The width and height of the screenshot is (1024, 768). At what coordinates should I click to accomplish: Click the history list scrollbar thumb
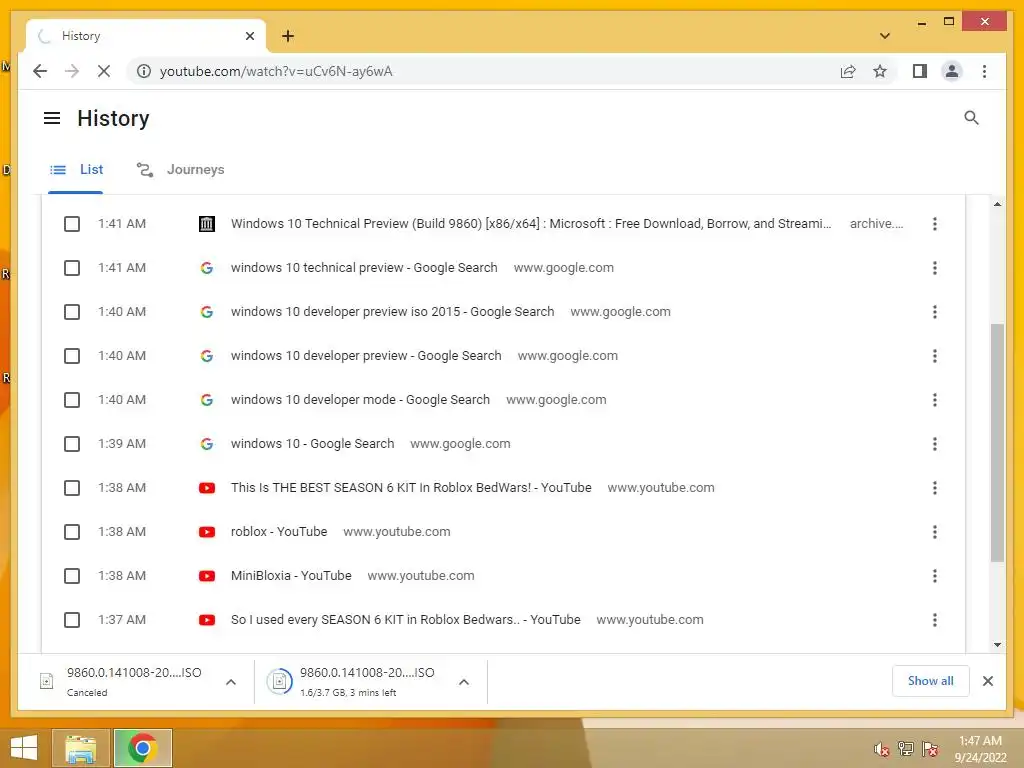pyautogui.click(x=997, y=443)
